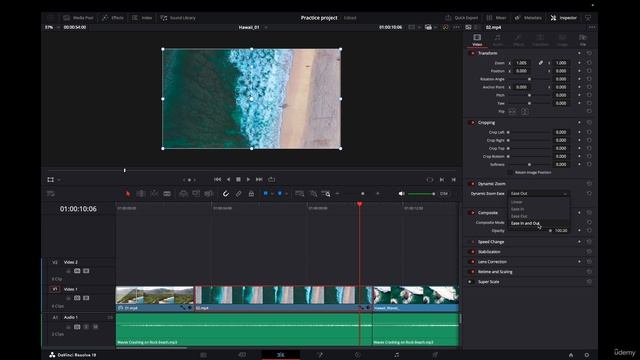640x360 pixels.
Task: Open project settings gear icon
Action: click(587, 355)
